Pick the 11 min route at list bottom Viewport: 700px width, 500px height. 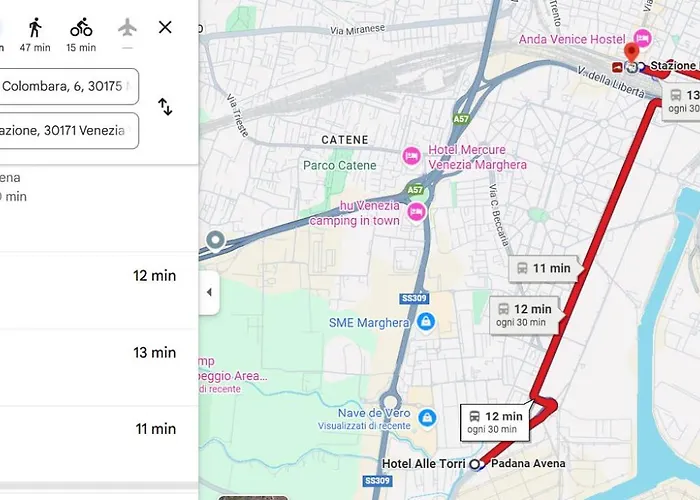(99, 444)
